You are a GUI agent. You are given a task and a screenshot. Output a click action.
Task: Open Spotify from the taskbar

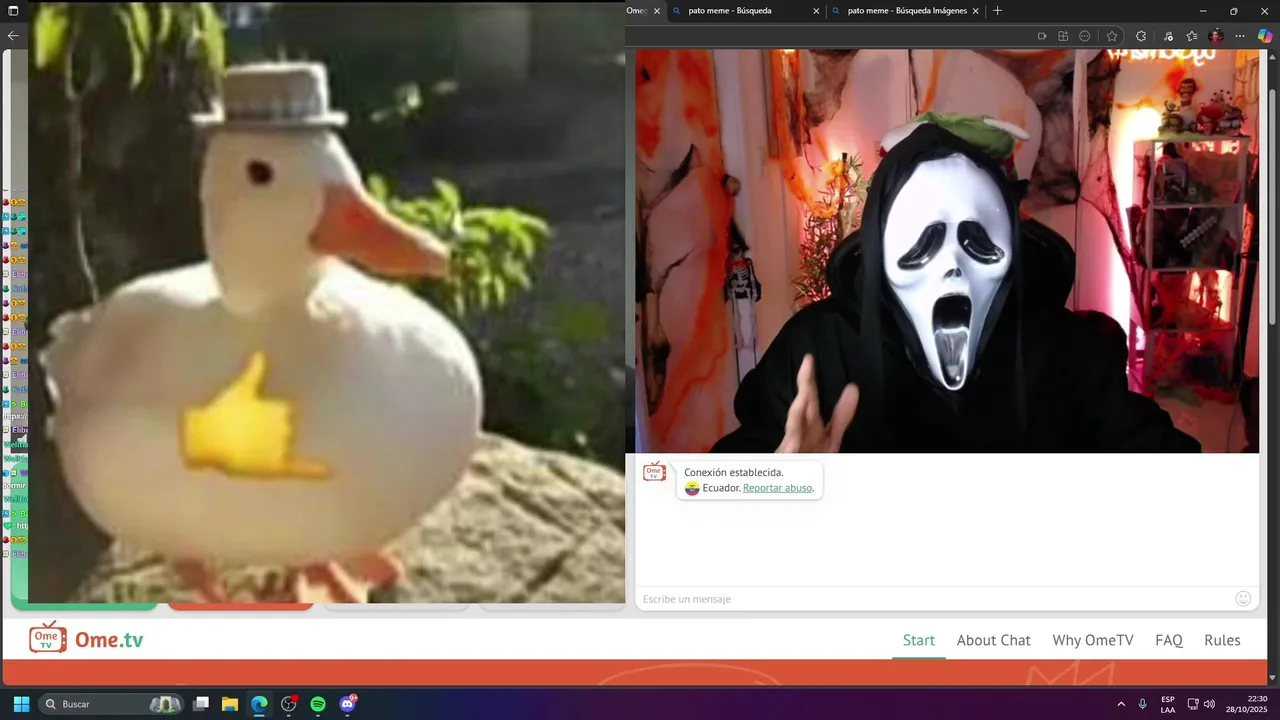pos(318,704)
